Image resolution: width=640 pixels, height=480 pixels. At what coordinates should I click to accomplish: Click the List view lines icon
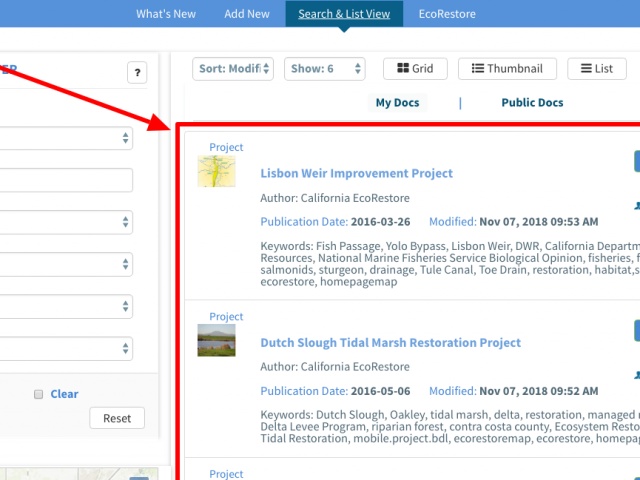click(x=586, y=68)
